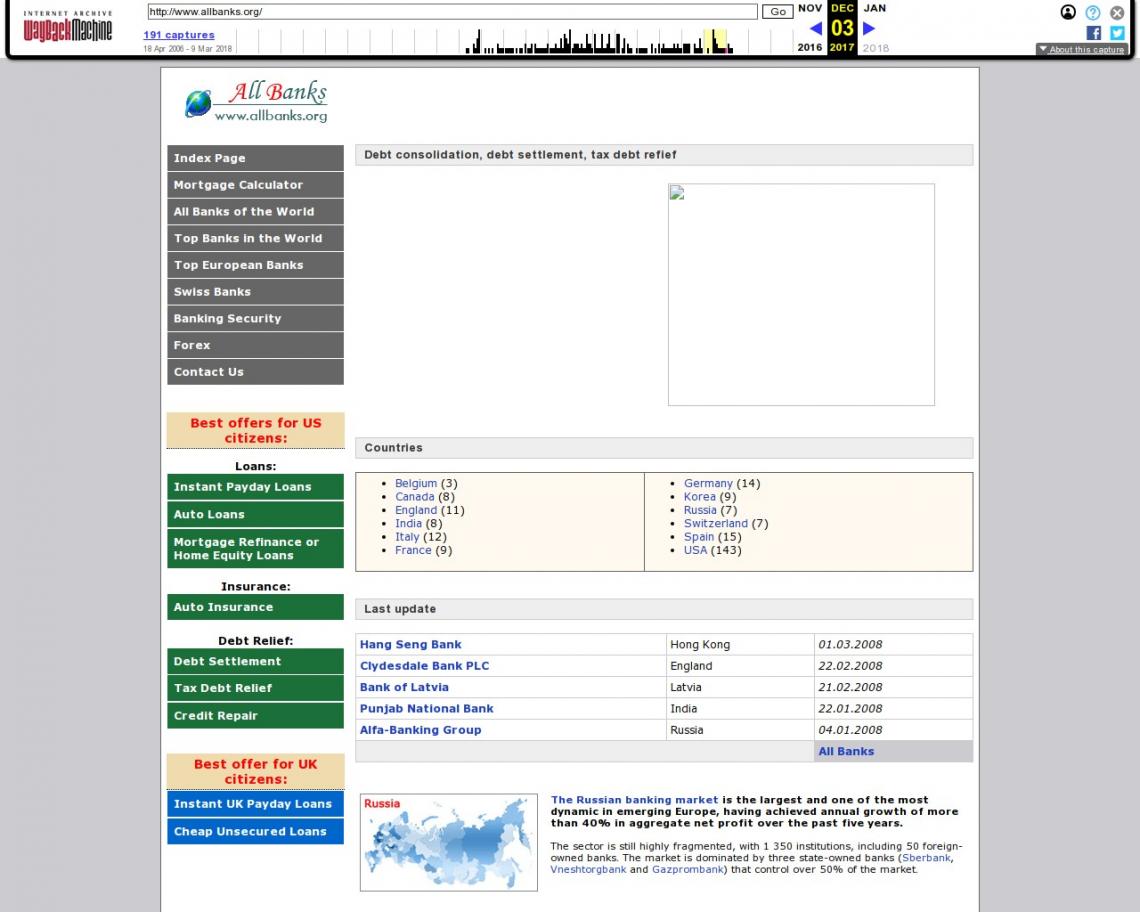Open Germany country link
Image resolution: width=1140 pixels, height=912 pixels.
[x=708, y=484]
